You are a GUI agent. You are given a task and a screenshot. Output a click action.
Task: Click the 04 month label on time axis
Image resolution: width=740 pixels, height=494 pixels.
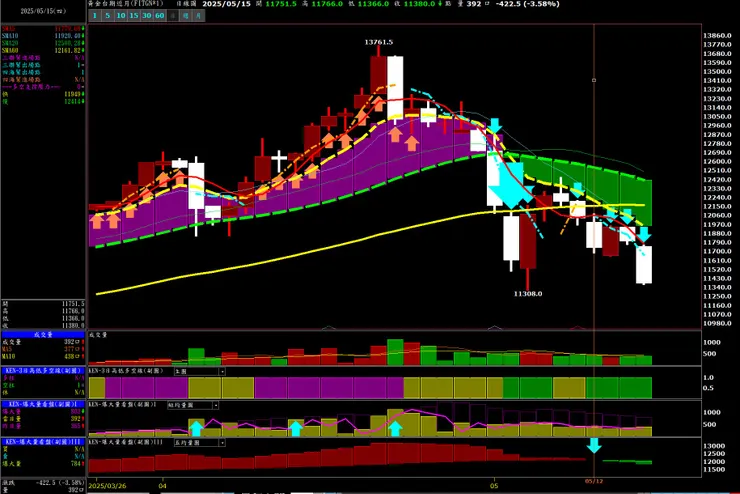(x=162, y=486)
